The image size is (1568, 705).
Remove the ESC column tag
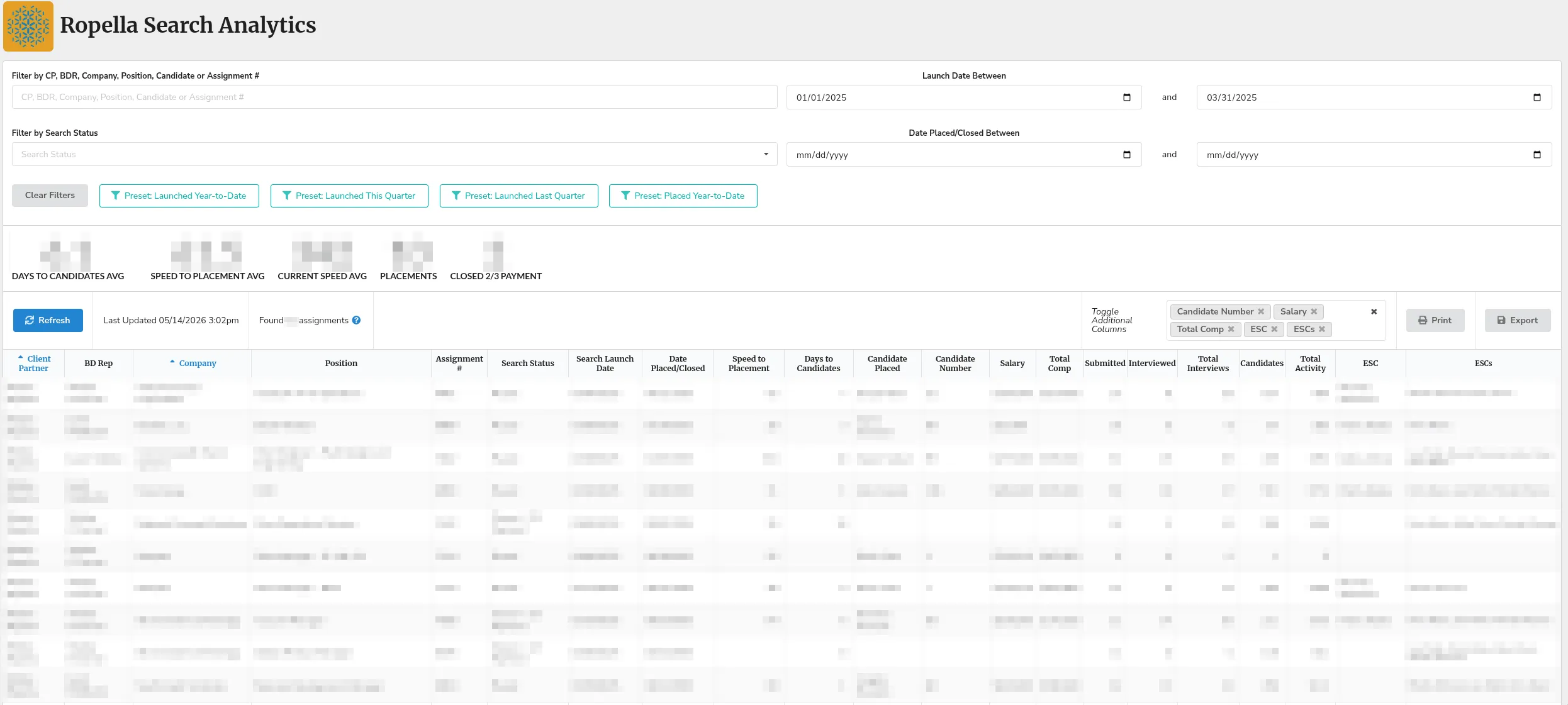pyautogui.click(x=1274, y=329)
